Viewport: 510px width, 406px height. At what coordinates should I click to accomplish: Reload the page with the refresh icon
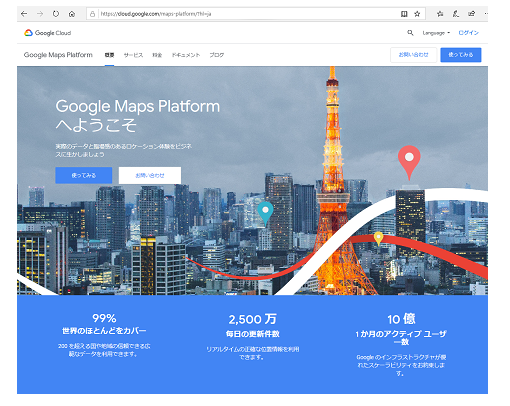point(56,14)
